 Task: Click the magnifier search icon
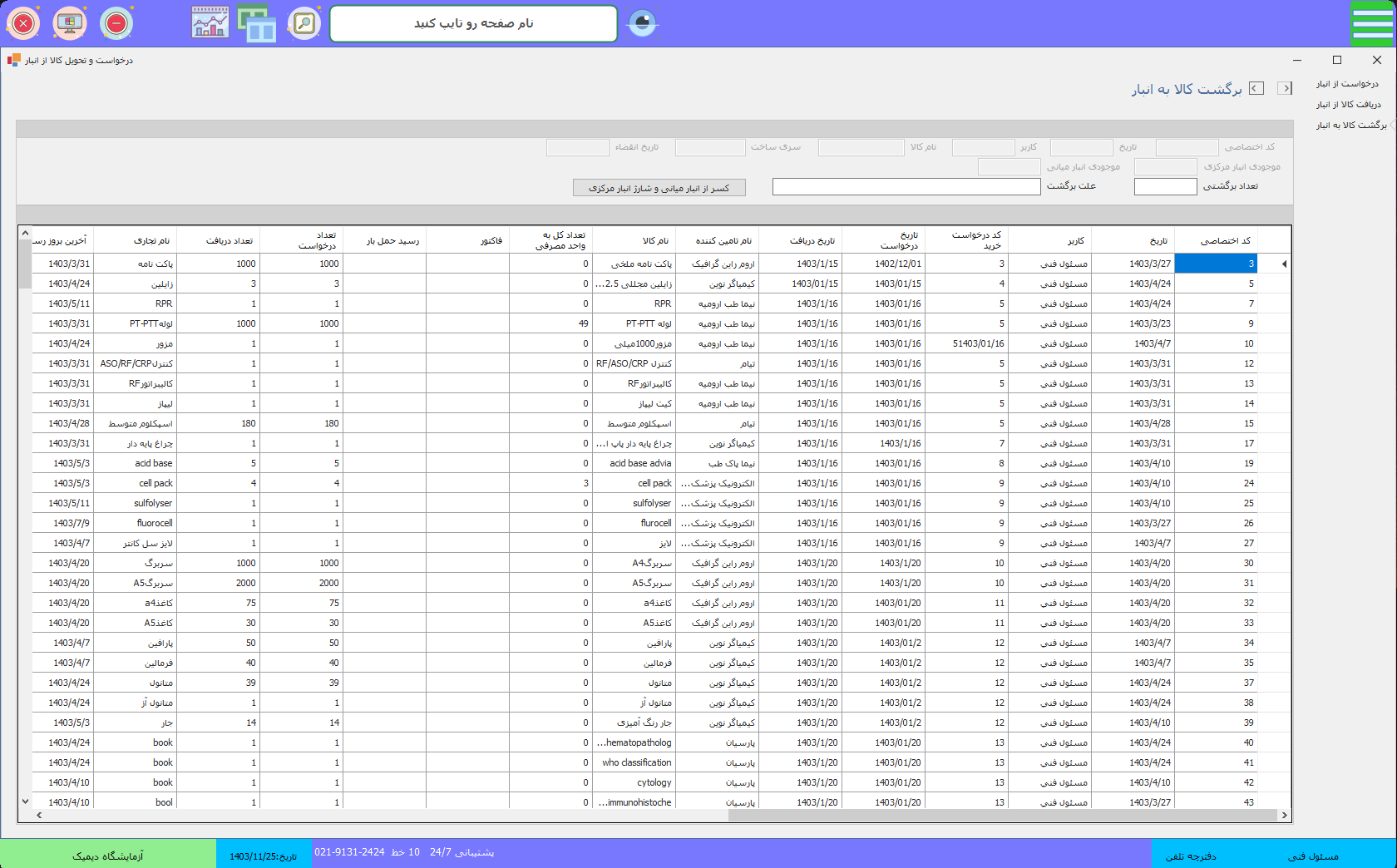coord(304,23)
